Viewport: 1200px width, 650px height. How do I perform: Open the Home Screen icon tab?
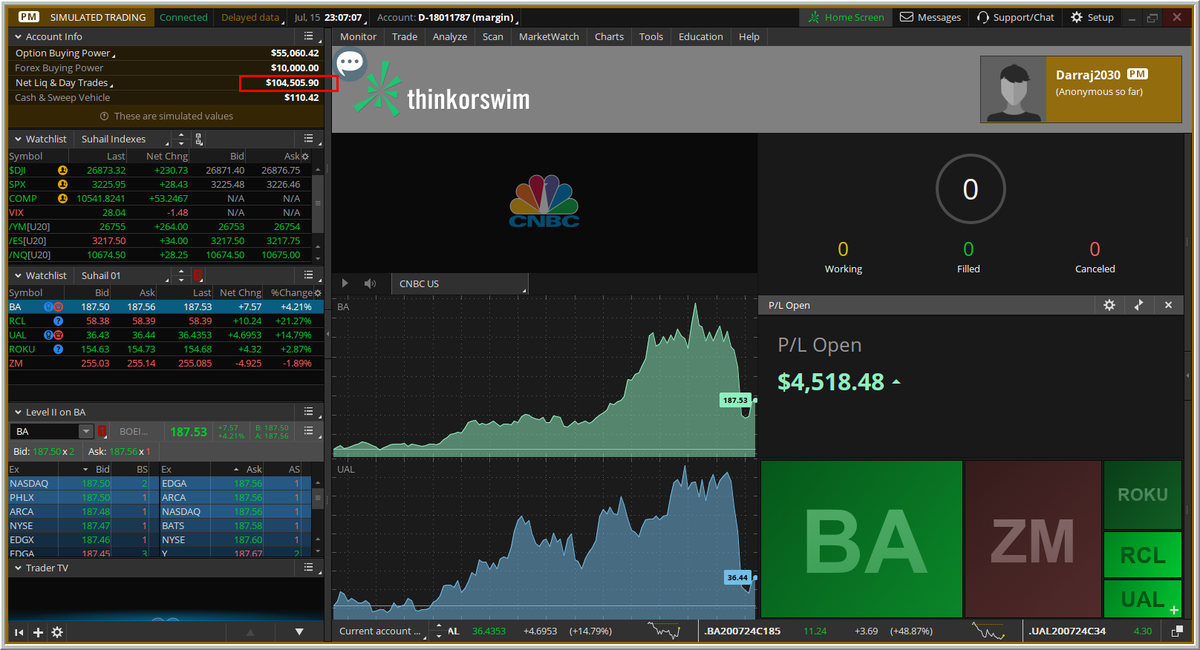[x=846, y=17]
